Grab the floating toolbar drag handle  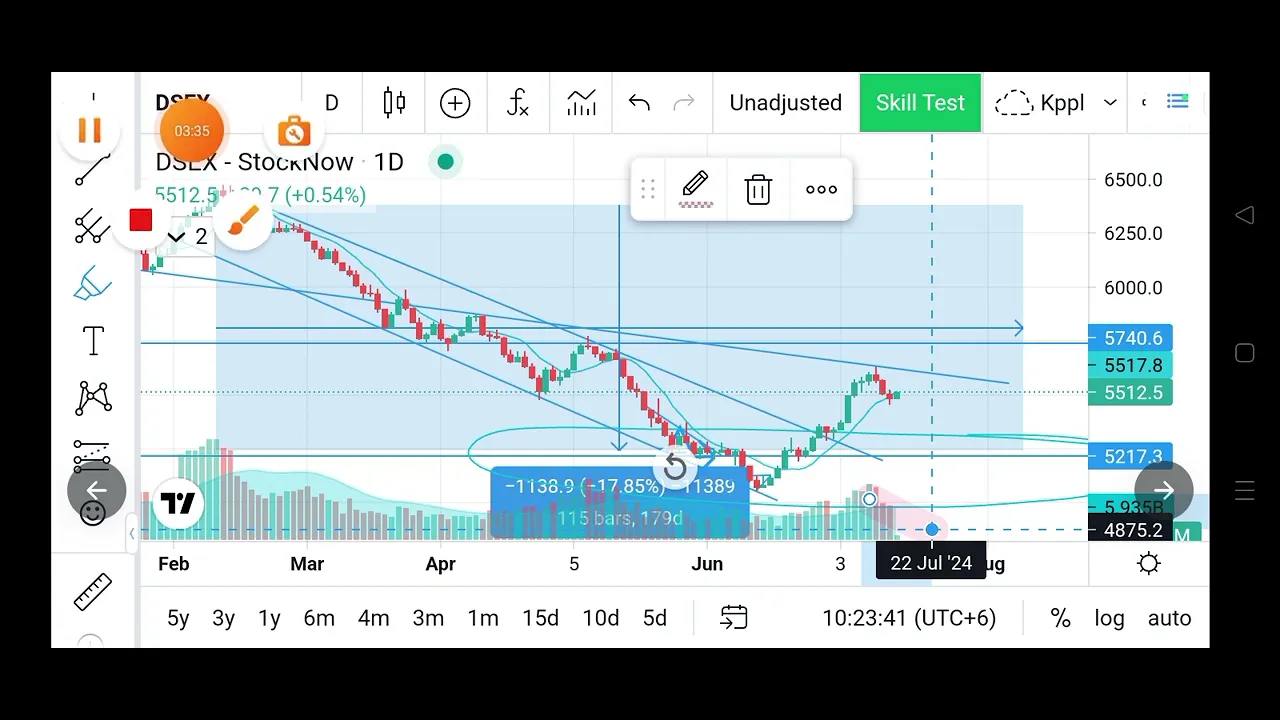point(647,189)
